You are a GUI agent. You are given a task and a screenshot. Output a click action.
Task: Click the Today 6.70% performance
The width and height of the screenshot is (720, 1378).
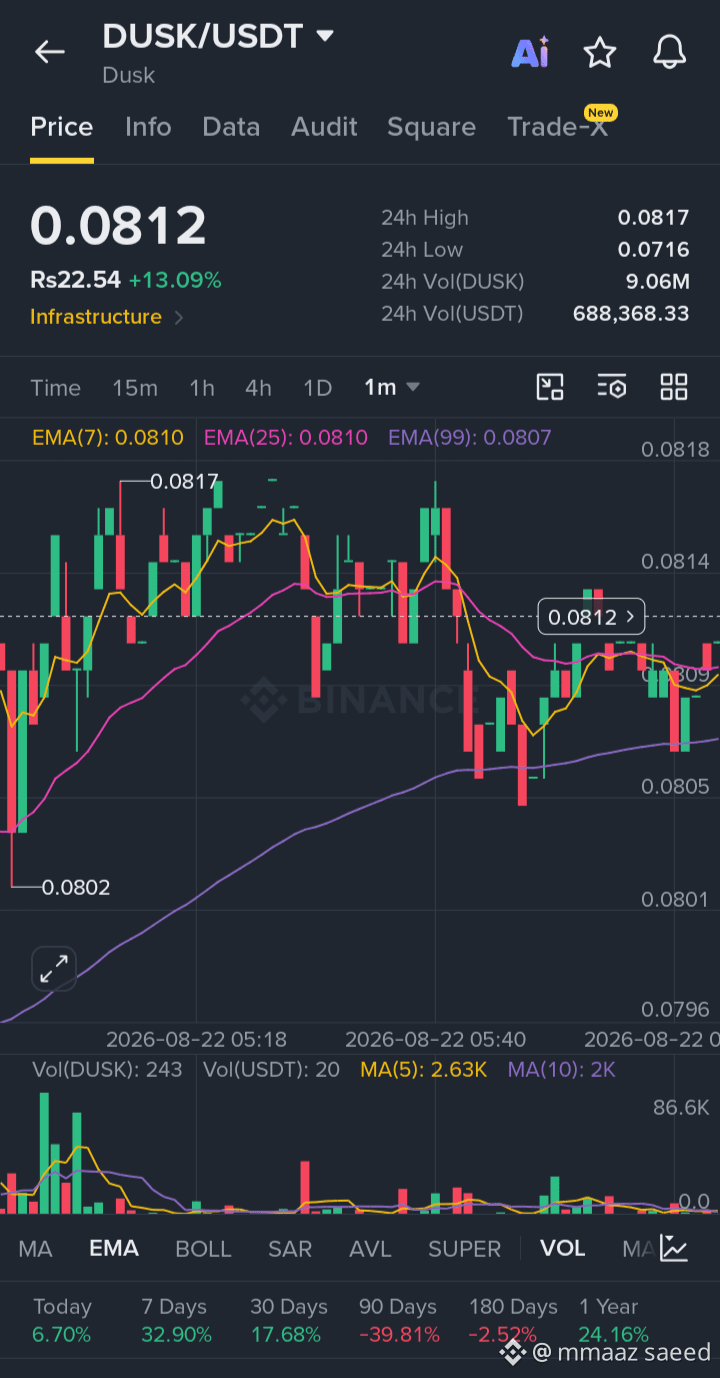click(62, 1320)
